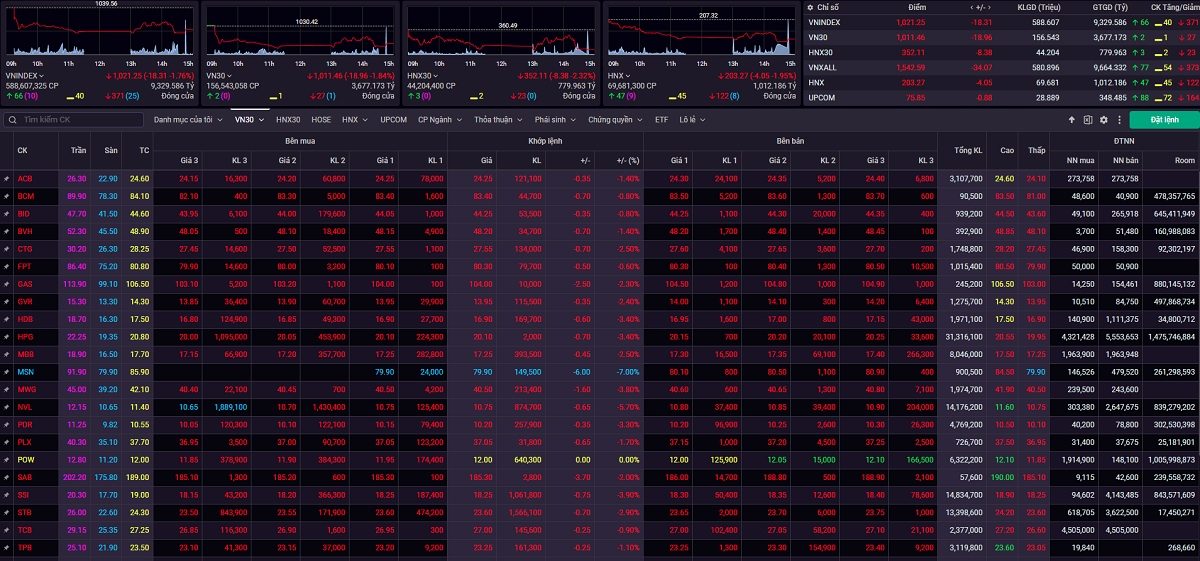Image resolution: width=1200 pixels, height=561 pixels.
Task: Open board settings gear next to Đặt lệnh
Action: [1104, 119]
